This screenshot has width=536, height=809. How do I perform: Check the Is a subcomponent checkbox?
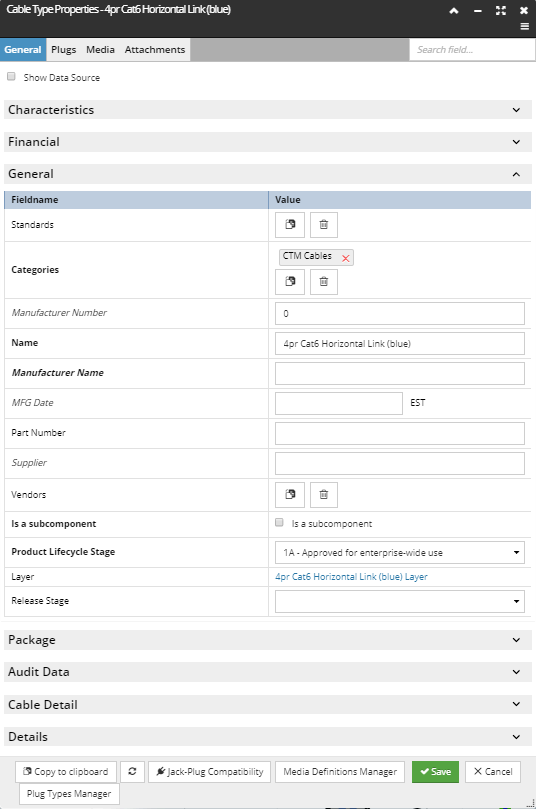[x=279, y=523]
